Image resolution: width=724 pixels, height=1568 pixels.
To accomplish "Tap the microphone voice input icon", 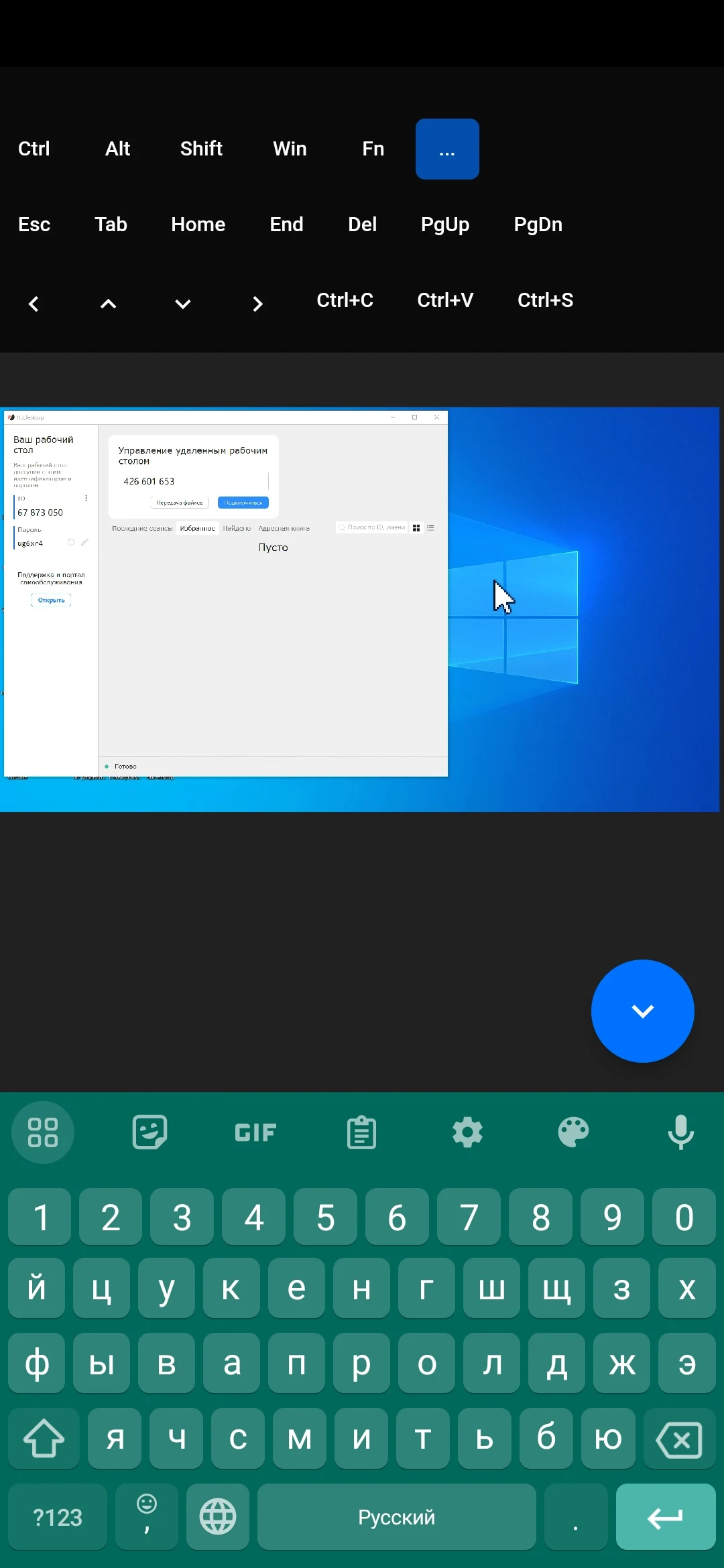I will (x=680, y=1132).
